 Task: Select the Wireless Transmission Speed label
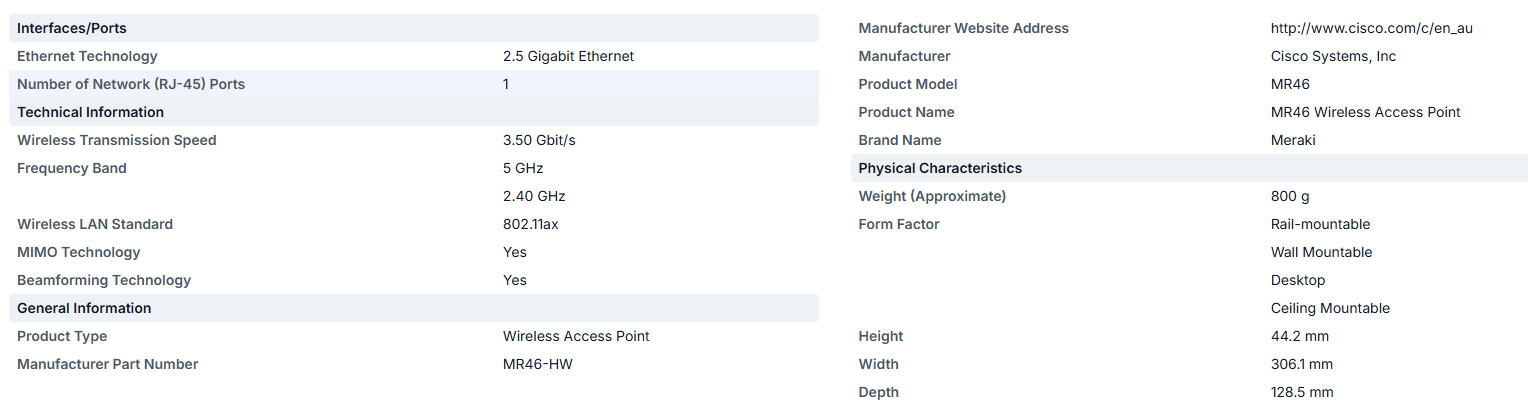[x=116, y=140]
